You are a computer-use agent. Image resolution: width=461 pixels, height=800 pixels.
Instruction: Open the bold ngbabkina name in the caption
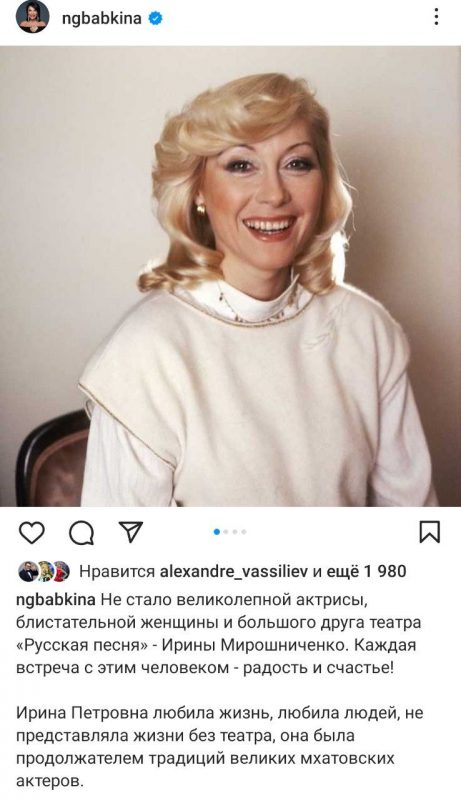(56, 600)
